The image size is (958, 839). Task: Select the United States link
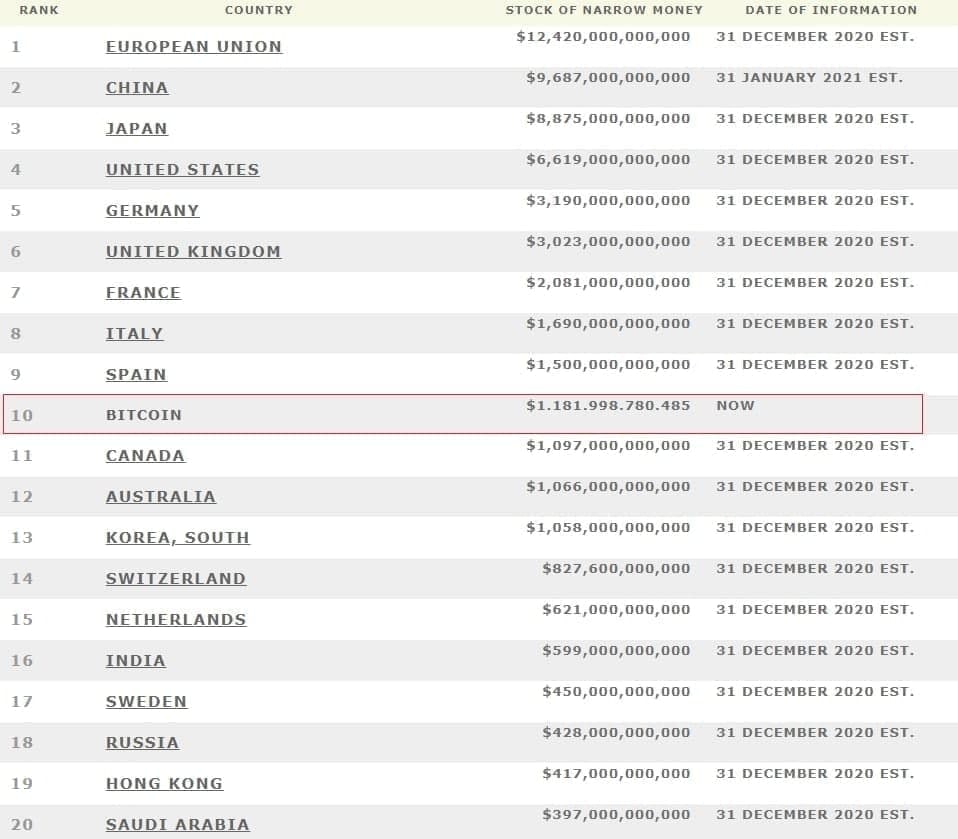pos(182,170)
